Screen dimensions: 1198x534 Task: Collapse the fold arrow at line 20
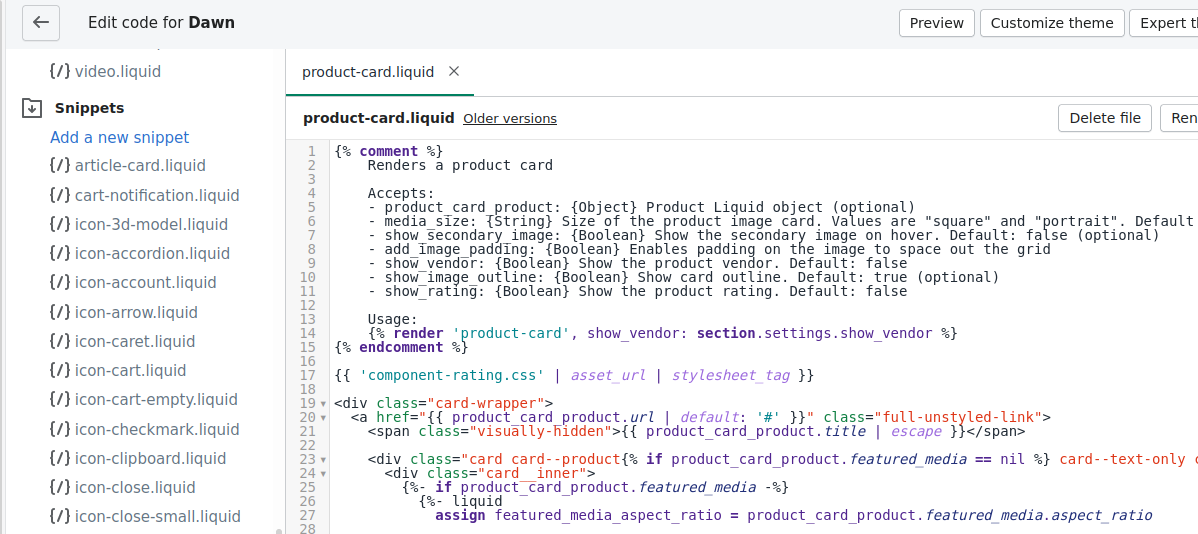pos(323,418)
